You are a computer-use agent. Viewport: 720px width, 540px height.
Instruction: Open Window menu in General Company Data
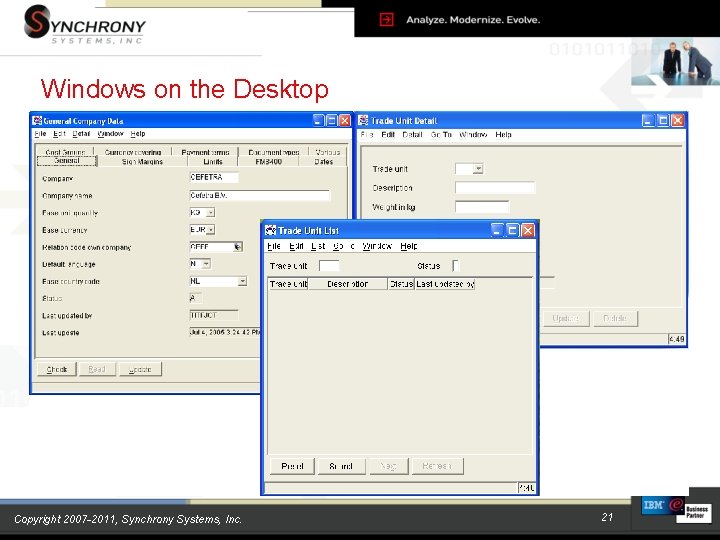(110, 134)
